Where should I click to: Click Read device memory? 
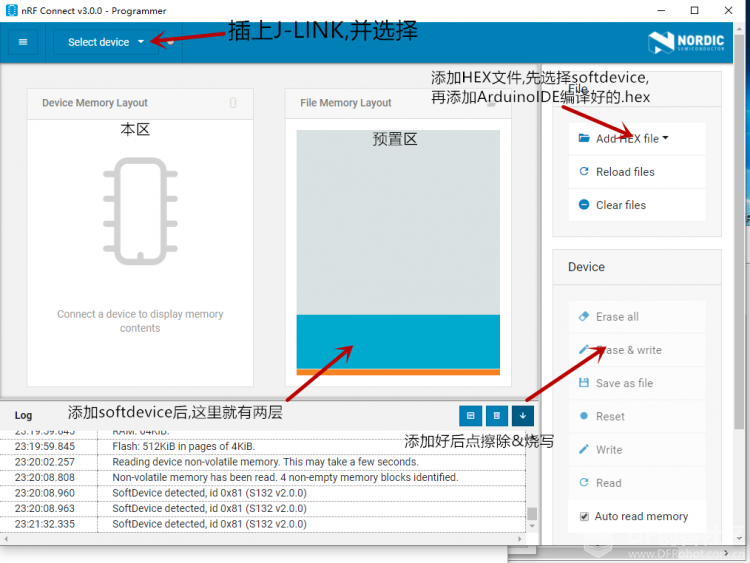coord(637,483)
